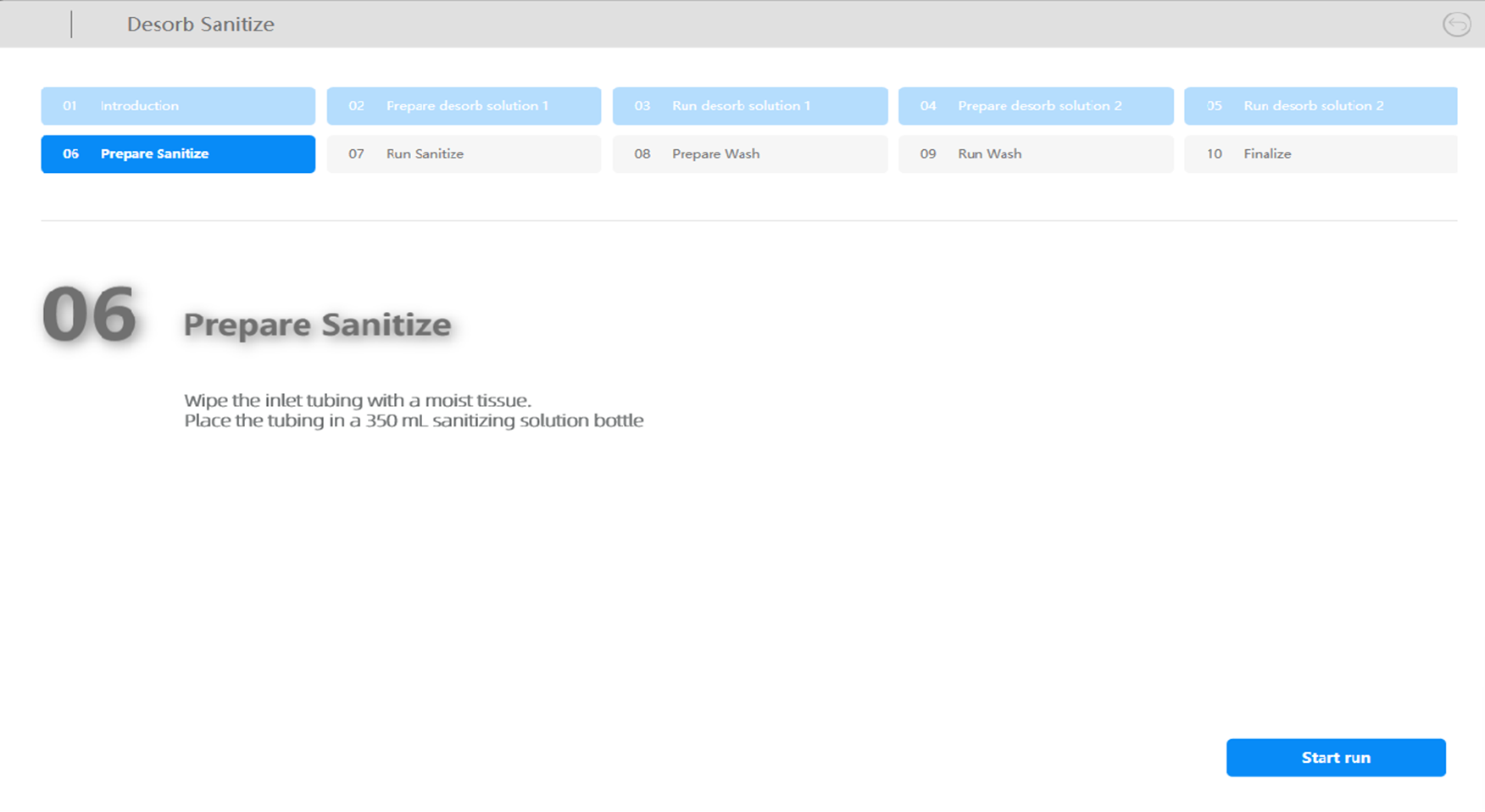The width and height of the screenshot is (1485, 812).
Task: Click the Prepare Sanitize heading text
Action: point(317,325)
